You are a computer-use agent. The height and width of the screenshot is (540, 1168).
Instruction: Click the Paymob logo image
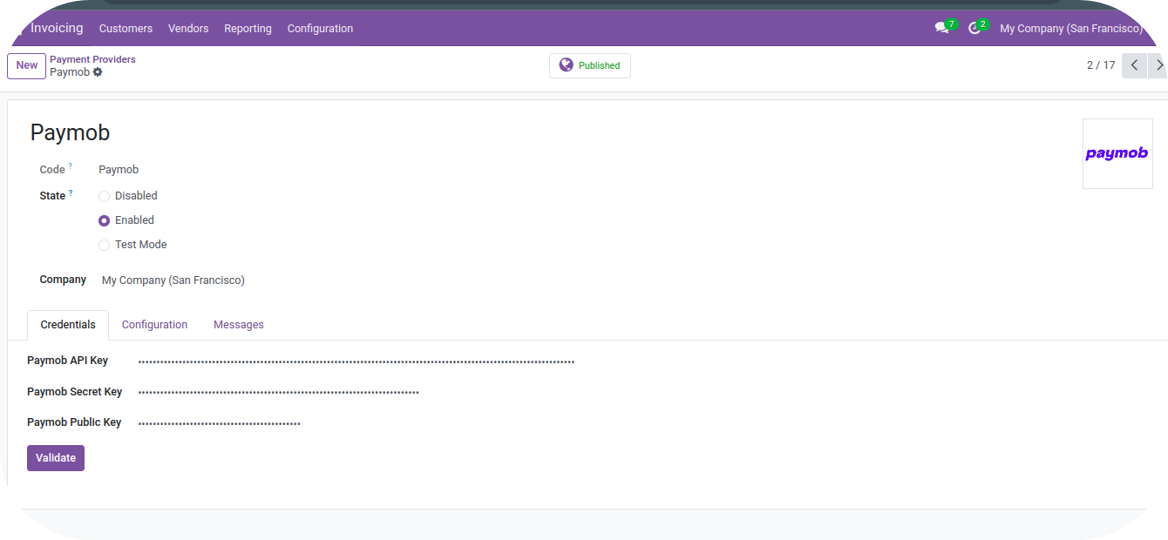coord(1116,154)
